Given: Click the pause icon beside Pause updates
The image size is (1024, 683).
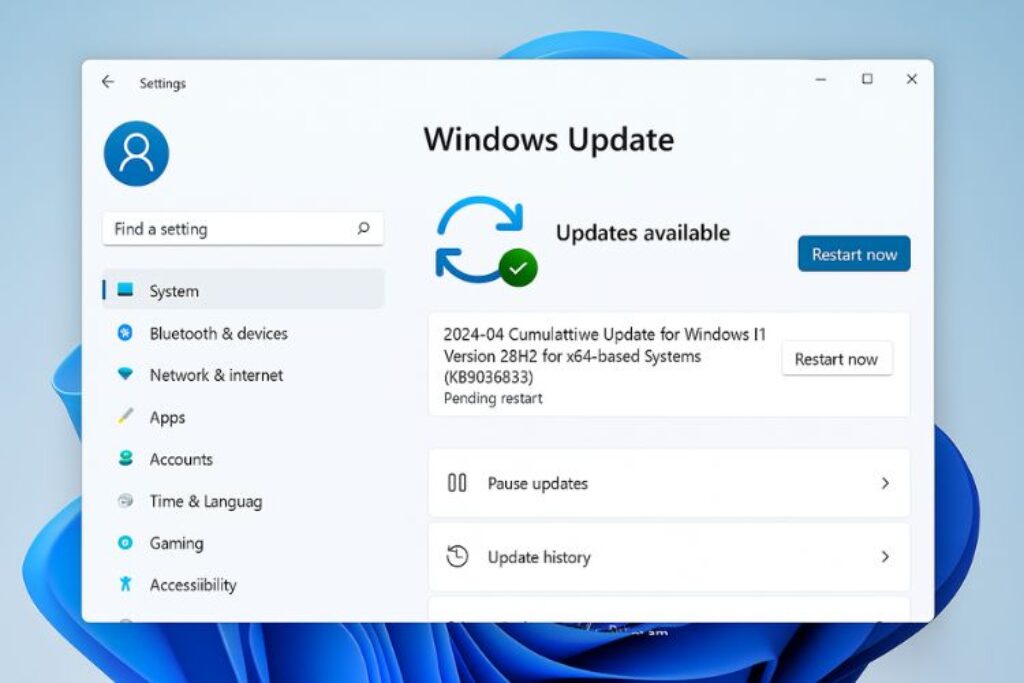Looking at the screenshot, I should [x=457, y=483].
